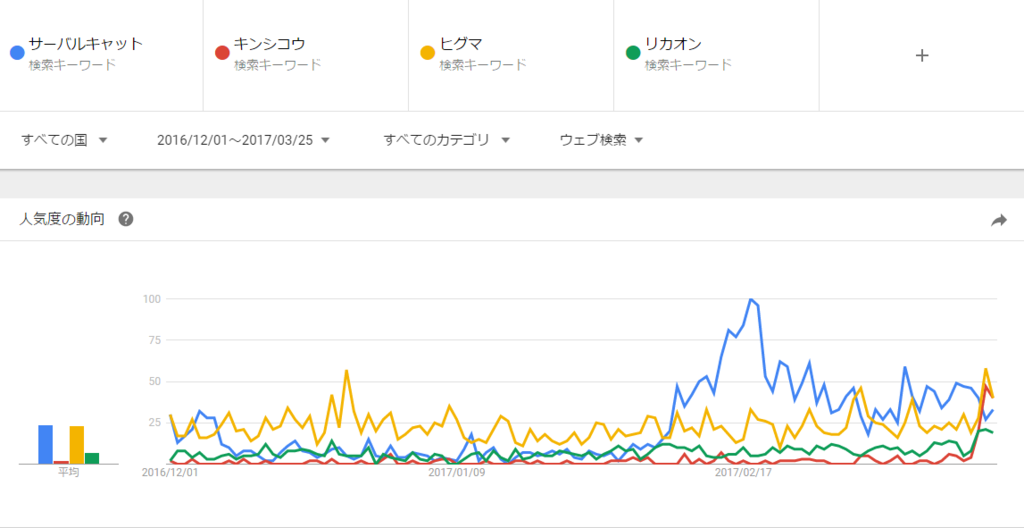Click the red dot beside キンシコウ

[223, 53]
